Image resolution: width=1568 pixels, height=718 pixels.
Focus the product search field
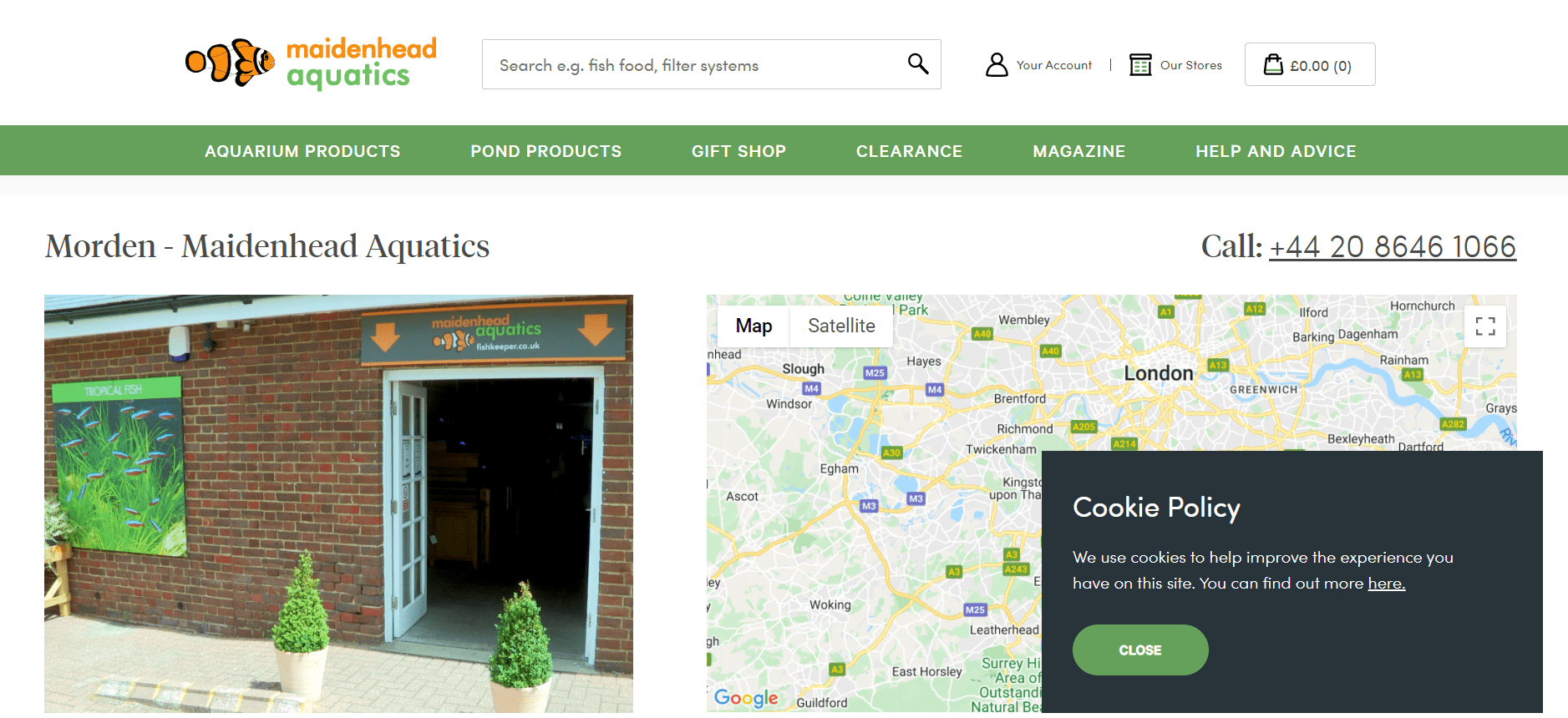point(693,64)
